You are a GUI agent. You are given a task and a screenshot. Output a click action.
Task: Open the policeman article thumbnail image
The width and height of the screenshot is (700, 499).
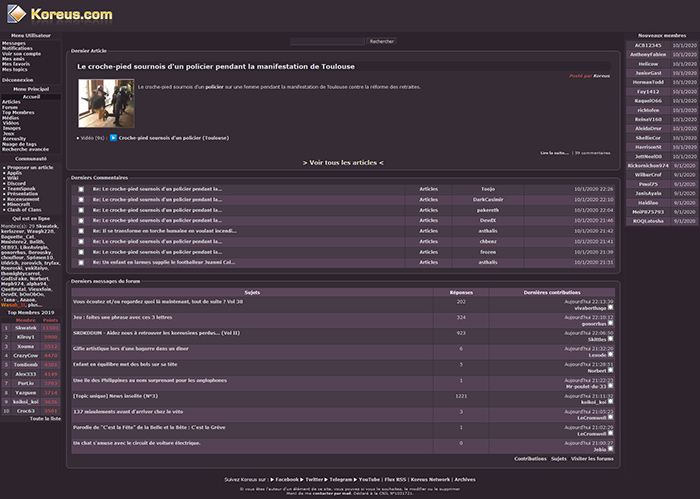coord(98,103)
